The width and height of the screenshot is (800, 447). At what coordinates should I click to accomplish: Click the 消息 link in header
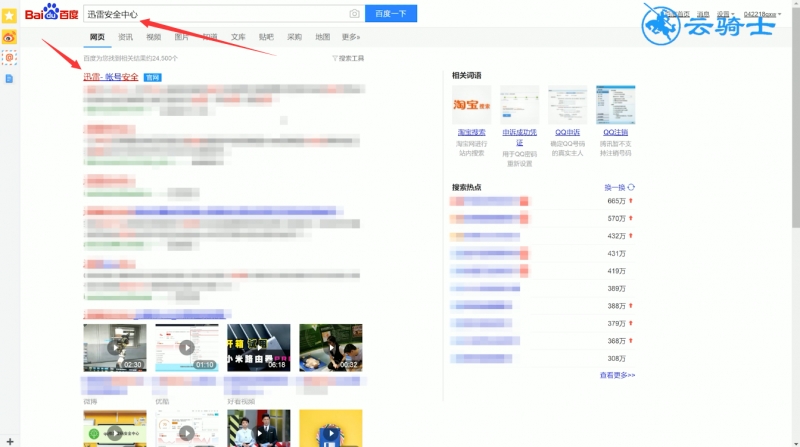pos(703,14)
